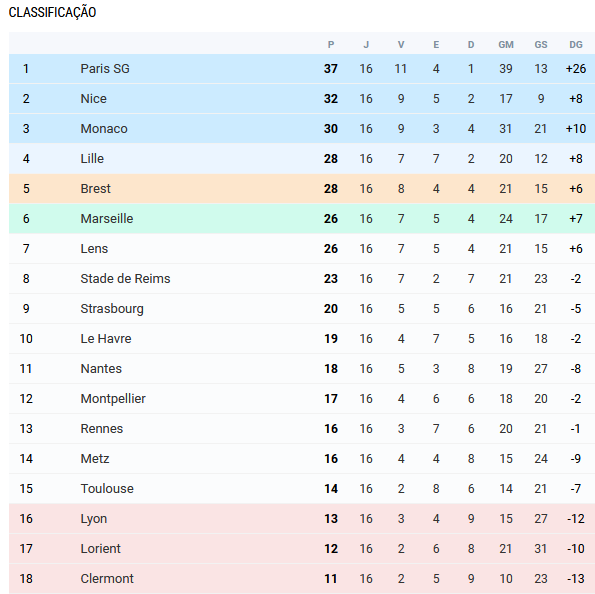Open the Montpellier team link
The image size is (595, 594).
click(x=113, y=399)
